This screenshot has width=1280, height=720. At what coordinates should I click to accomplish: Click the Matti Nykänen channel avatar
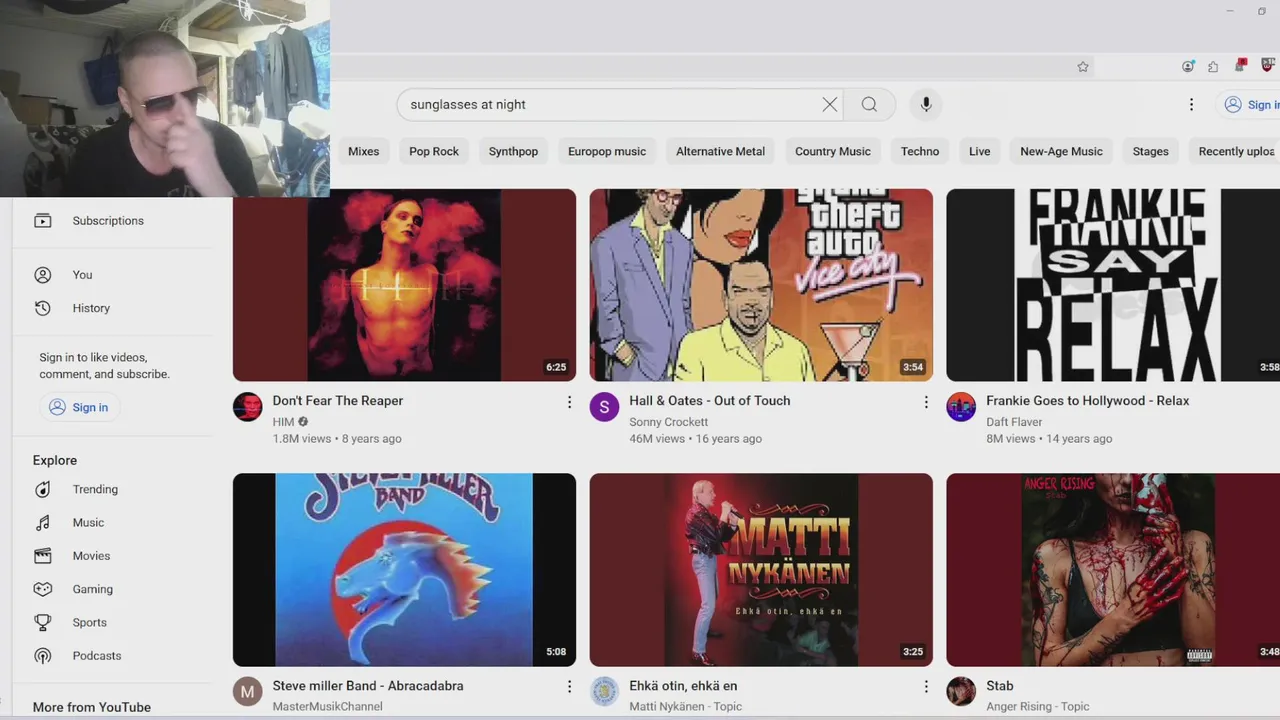[604, 691]
